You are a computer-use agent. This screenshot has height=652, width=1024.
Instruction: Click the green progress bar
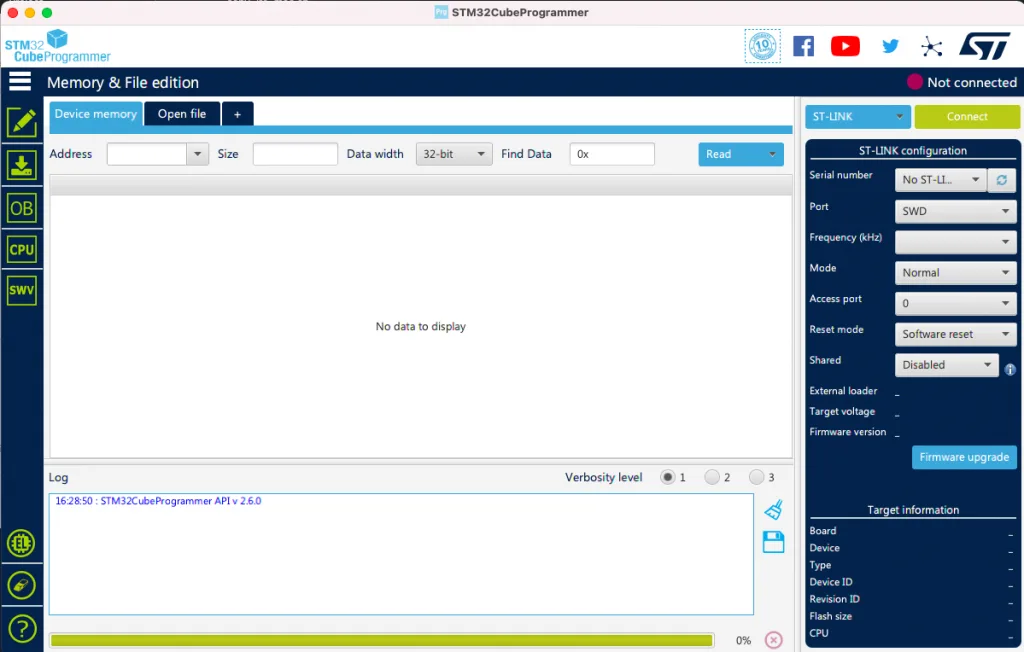point(381,640)
